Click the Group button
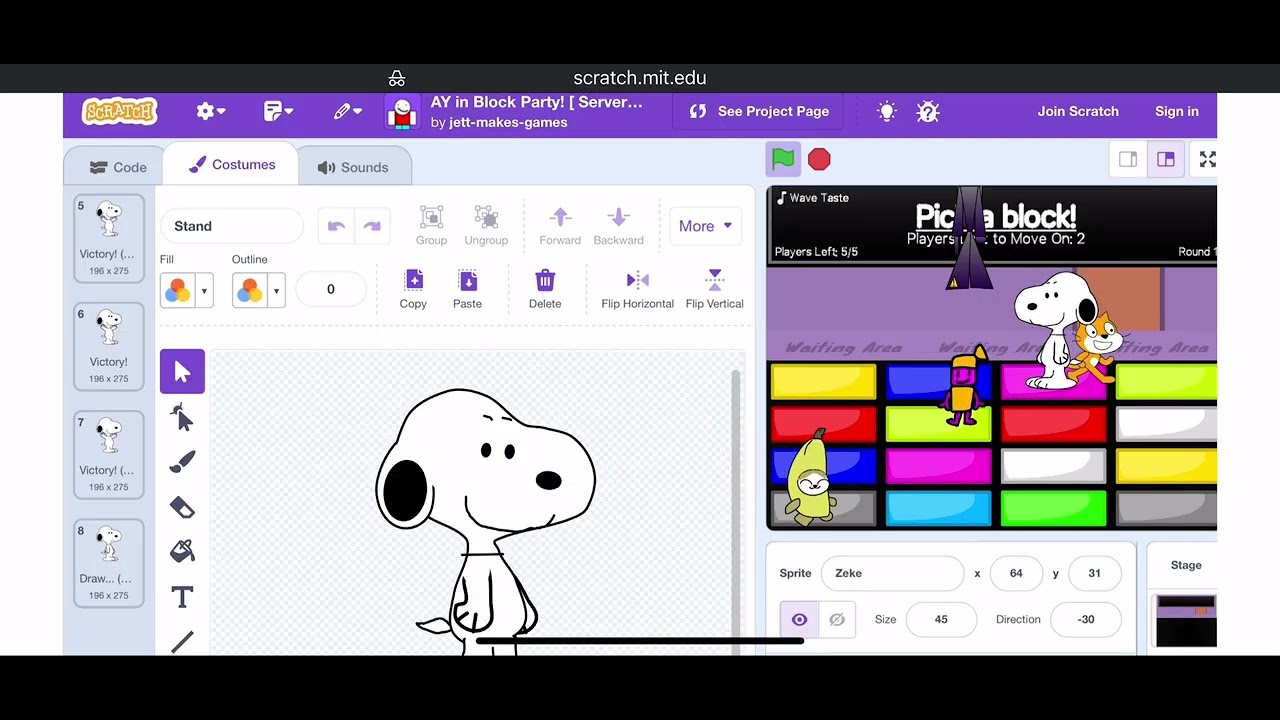The image size is (1280, 720). click(x=431, y=225)
